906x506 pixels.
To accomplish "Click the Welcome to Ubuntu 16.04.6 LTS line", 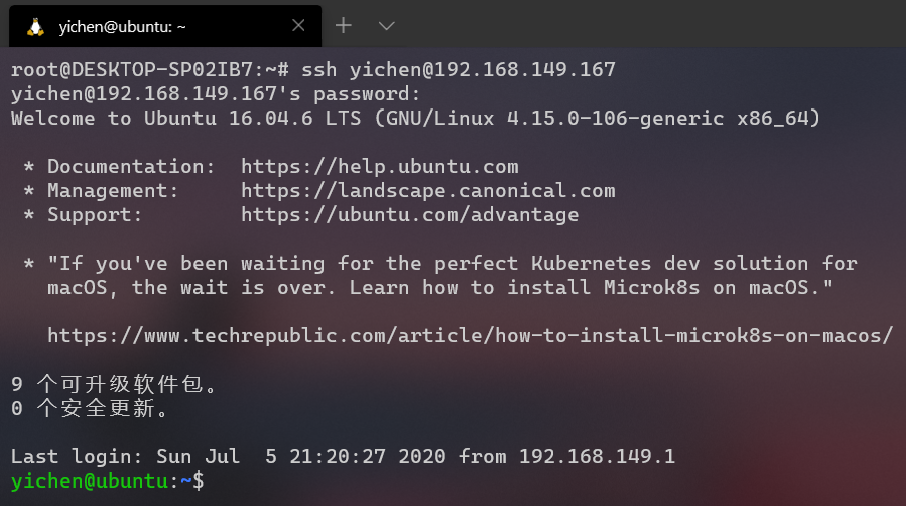I will (415, 119).
